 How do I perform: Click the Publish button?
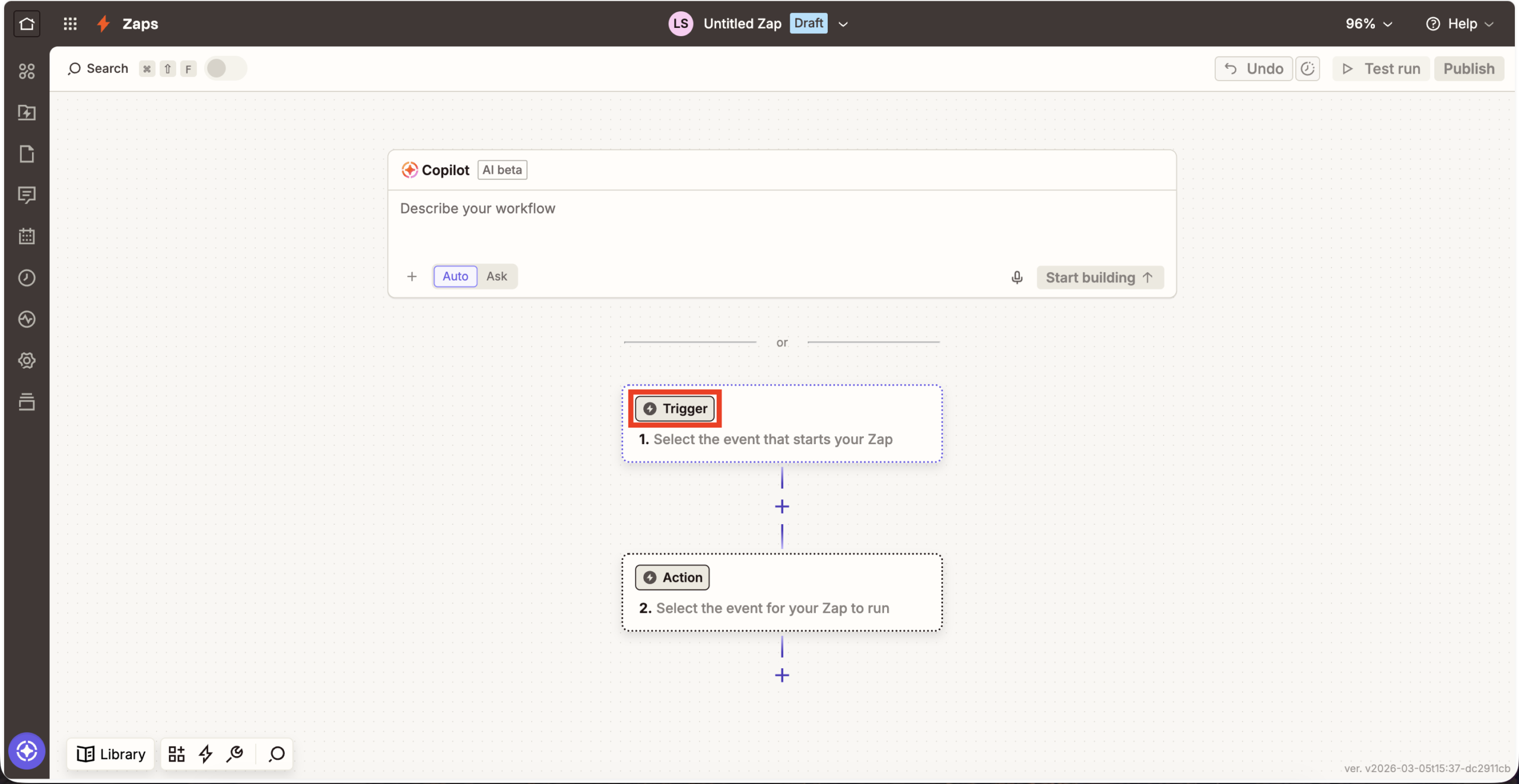tap(1469, 69)
